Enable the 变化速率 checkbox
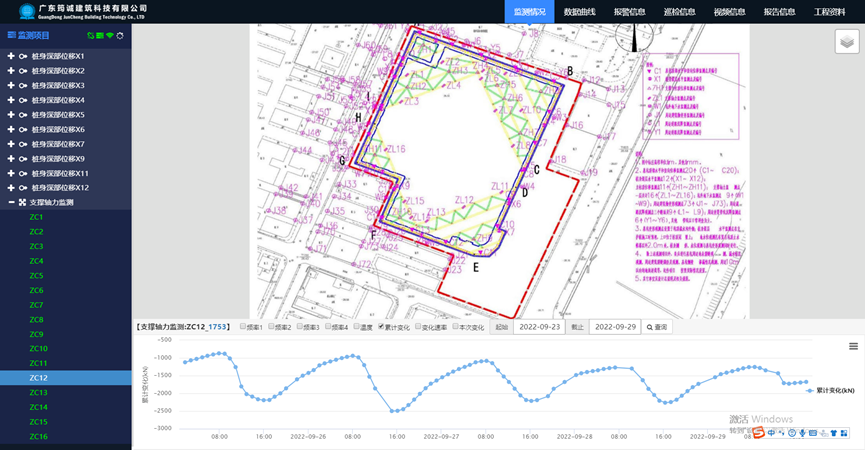The width and height of the screenshot is (865, 450). pyautogui.click(x=418, y=326)
